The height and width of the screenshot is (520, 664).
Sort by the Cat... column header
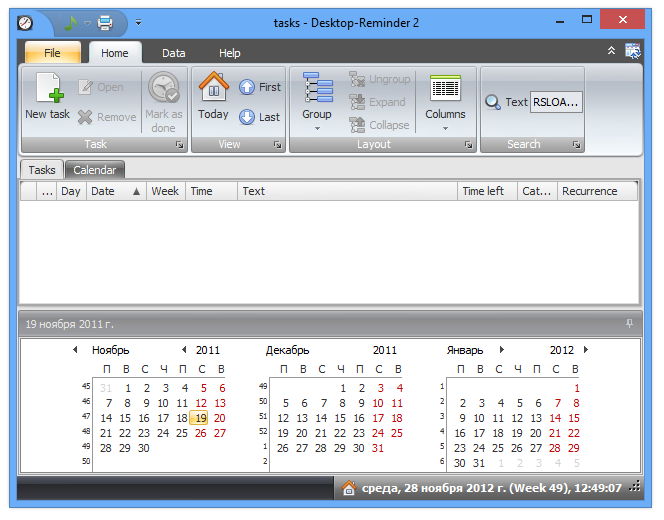point(537,191)
